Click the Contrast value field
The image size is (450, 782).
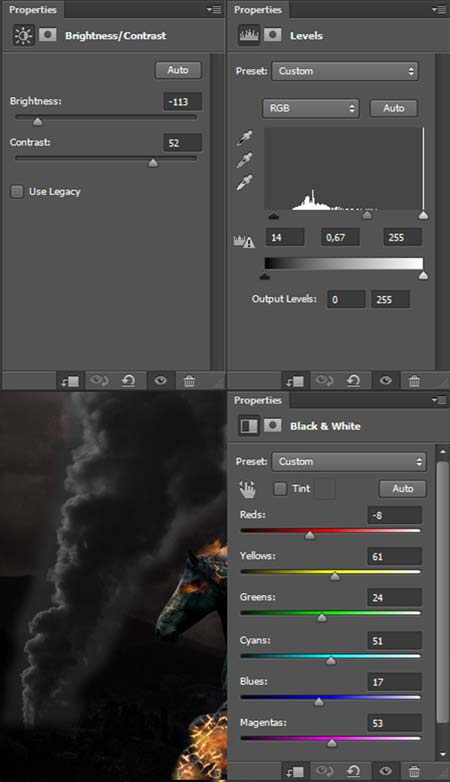[183, 143]
